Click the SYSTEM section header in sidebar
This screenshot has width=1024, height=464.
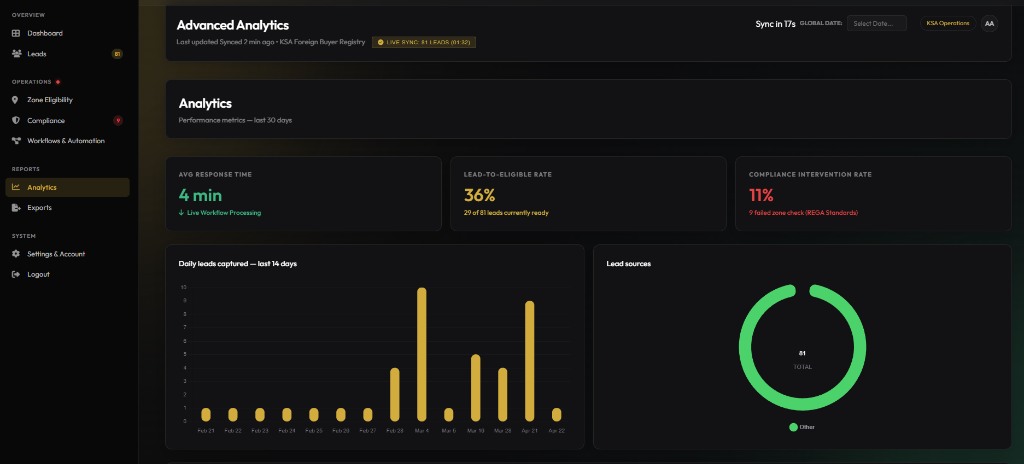tap(24, 236)
